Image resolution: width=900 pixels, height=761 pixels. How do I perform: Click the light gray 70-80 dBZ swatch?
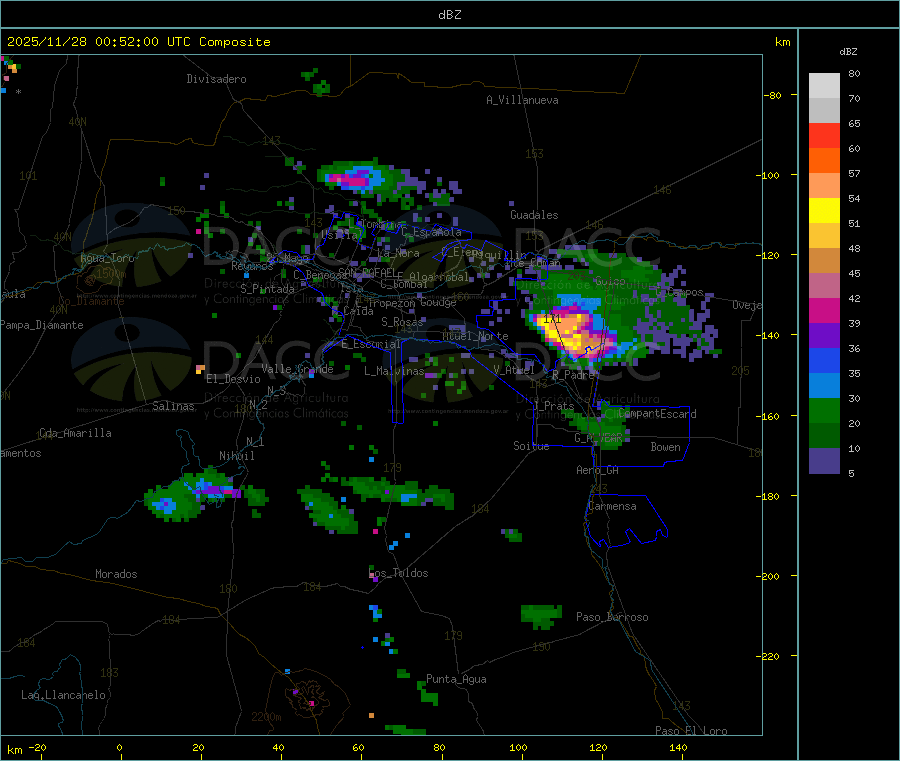(x=824, y=86)
